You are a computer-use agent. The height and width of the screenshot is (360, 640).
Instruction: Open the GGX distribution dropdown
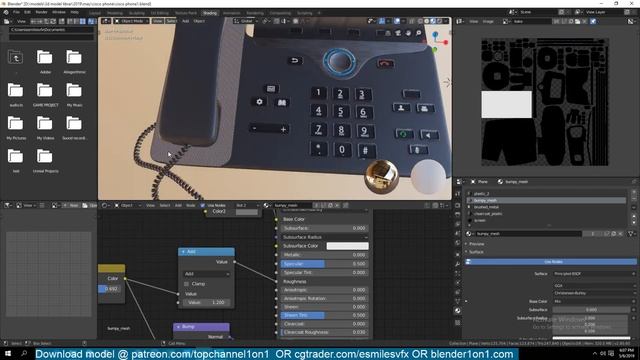594,286
